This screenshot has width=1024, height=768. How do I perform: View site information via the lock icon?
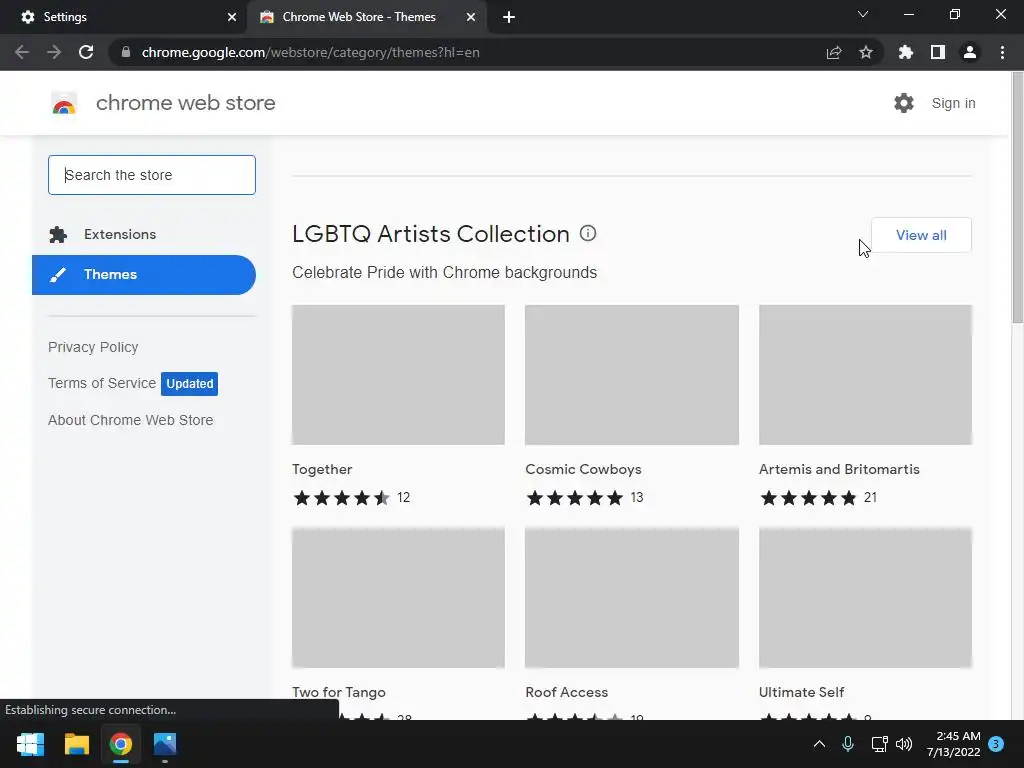click(x=126, y=52)
